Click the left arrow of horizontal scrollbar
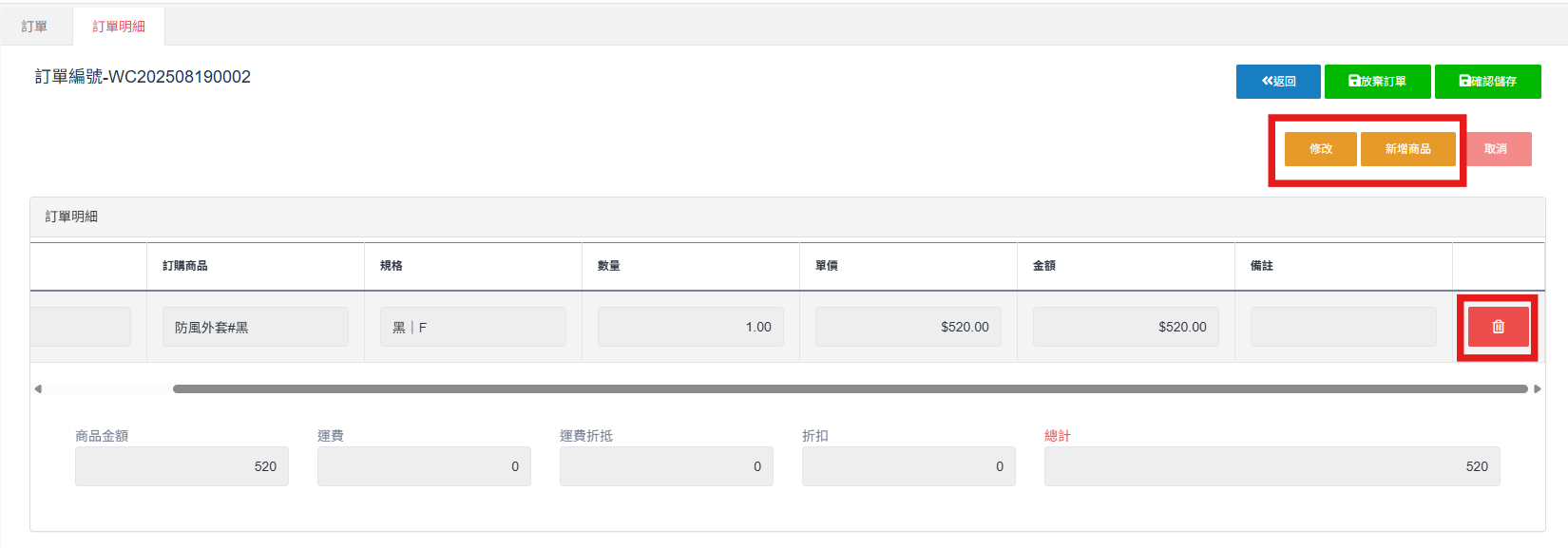This screenshot has height=548, width=1568. pos(38,388)
